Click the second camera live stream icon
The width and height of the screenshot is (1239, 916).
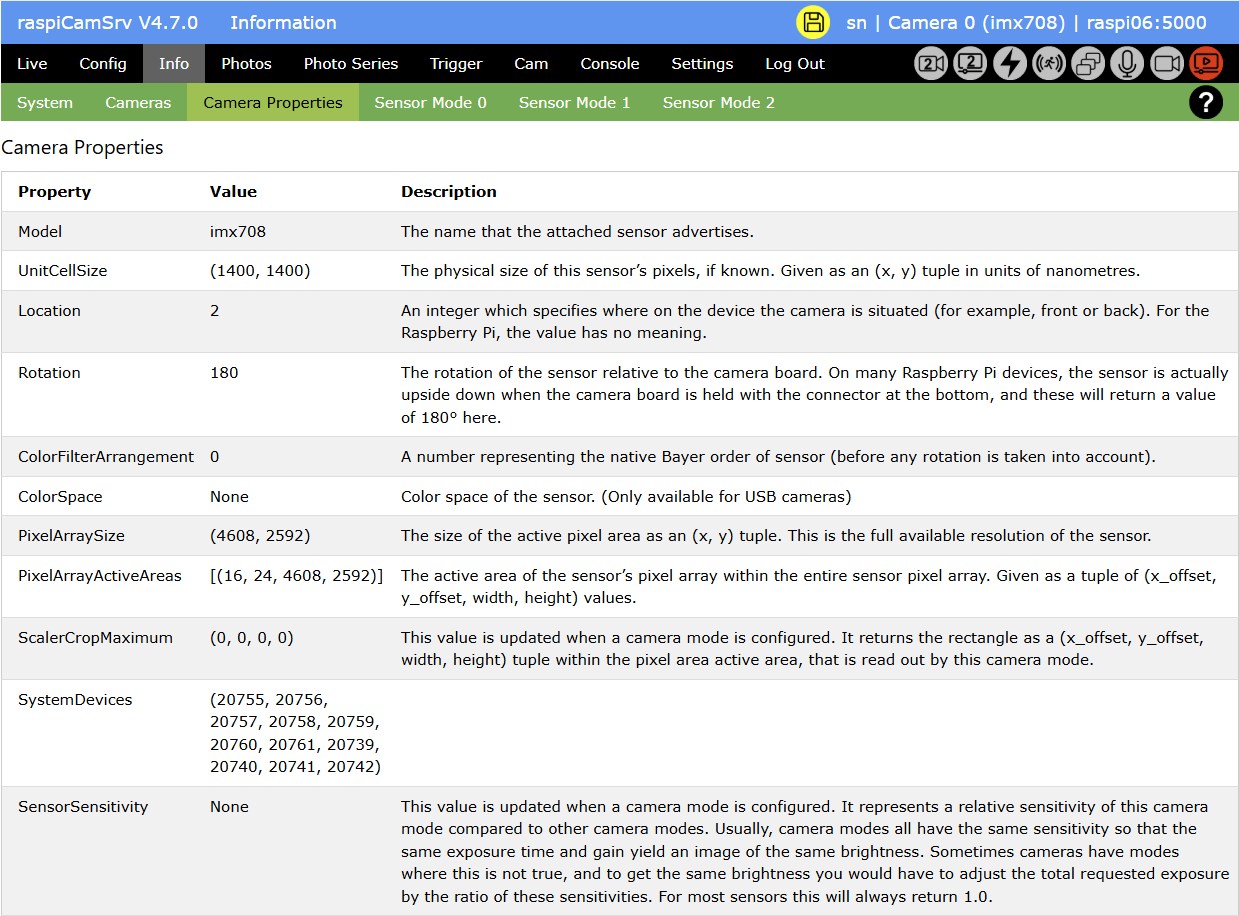pos(970,64)
